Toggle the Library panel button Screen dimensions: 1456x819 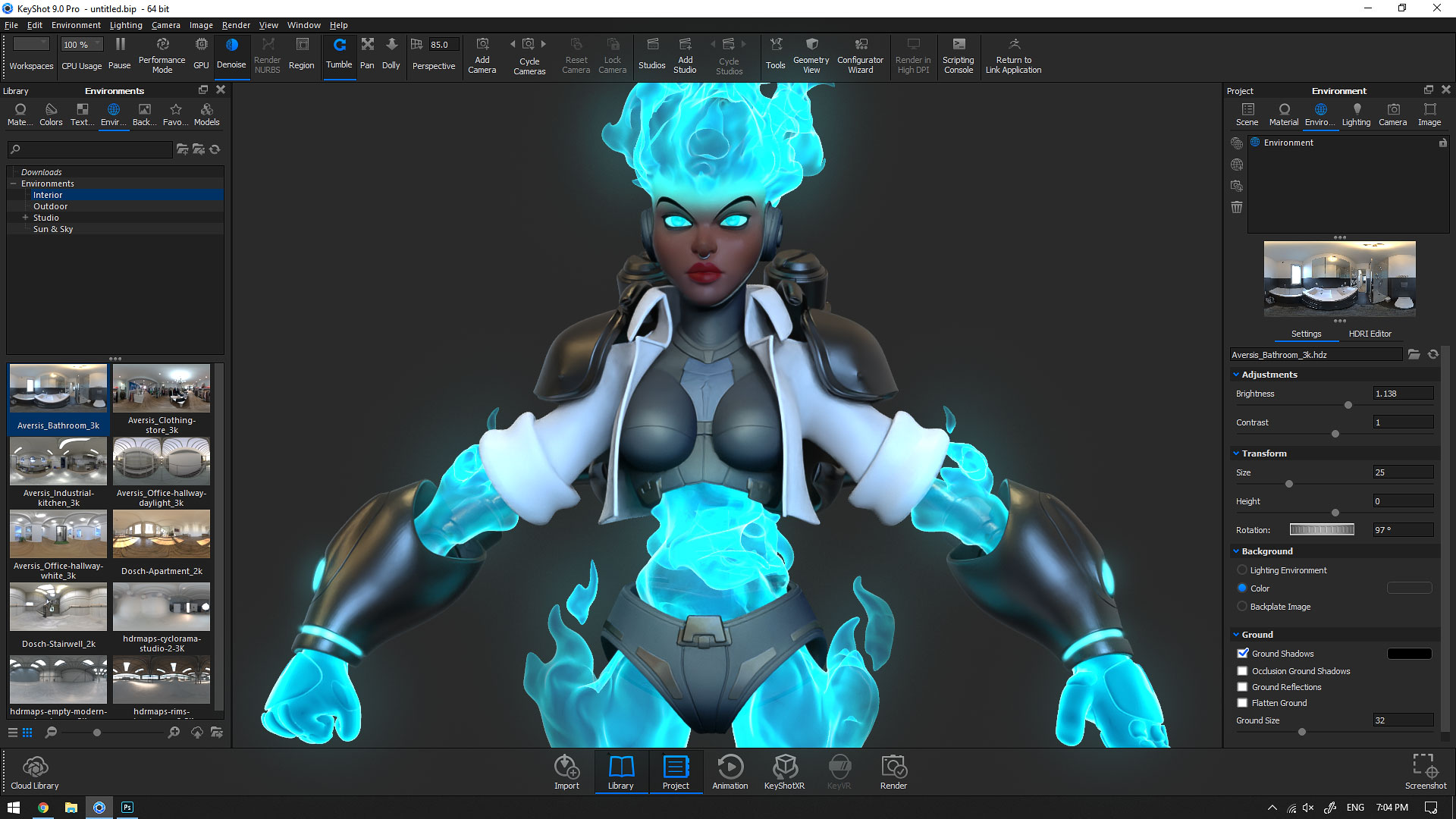(x=620, y=772)
